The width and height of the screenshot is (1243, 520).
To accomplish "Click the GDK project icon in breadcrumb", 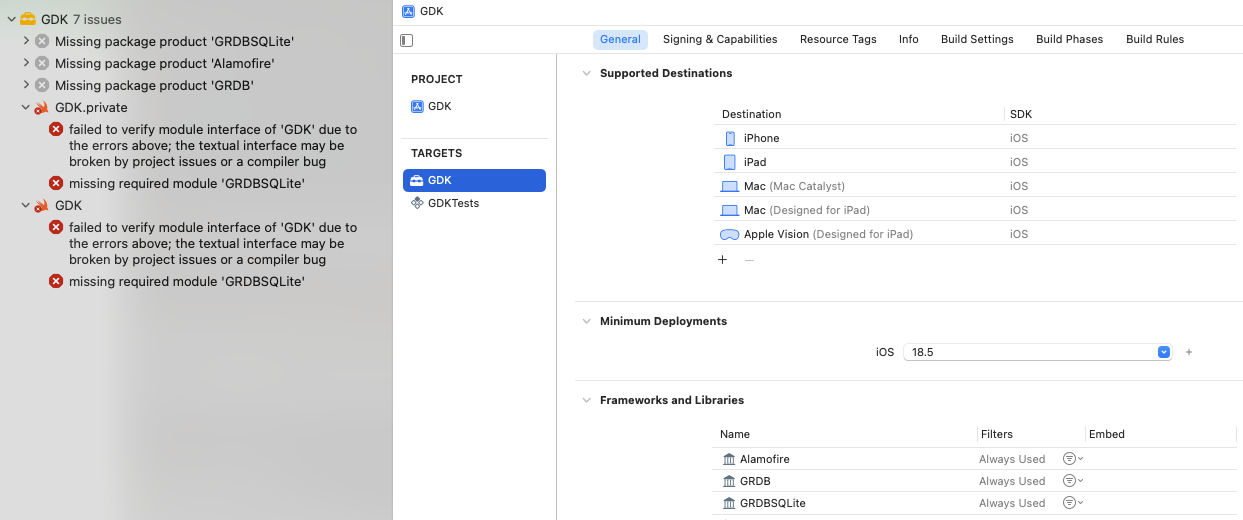I will coord(407,11).
